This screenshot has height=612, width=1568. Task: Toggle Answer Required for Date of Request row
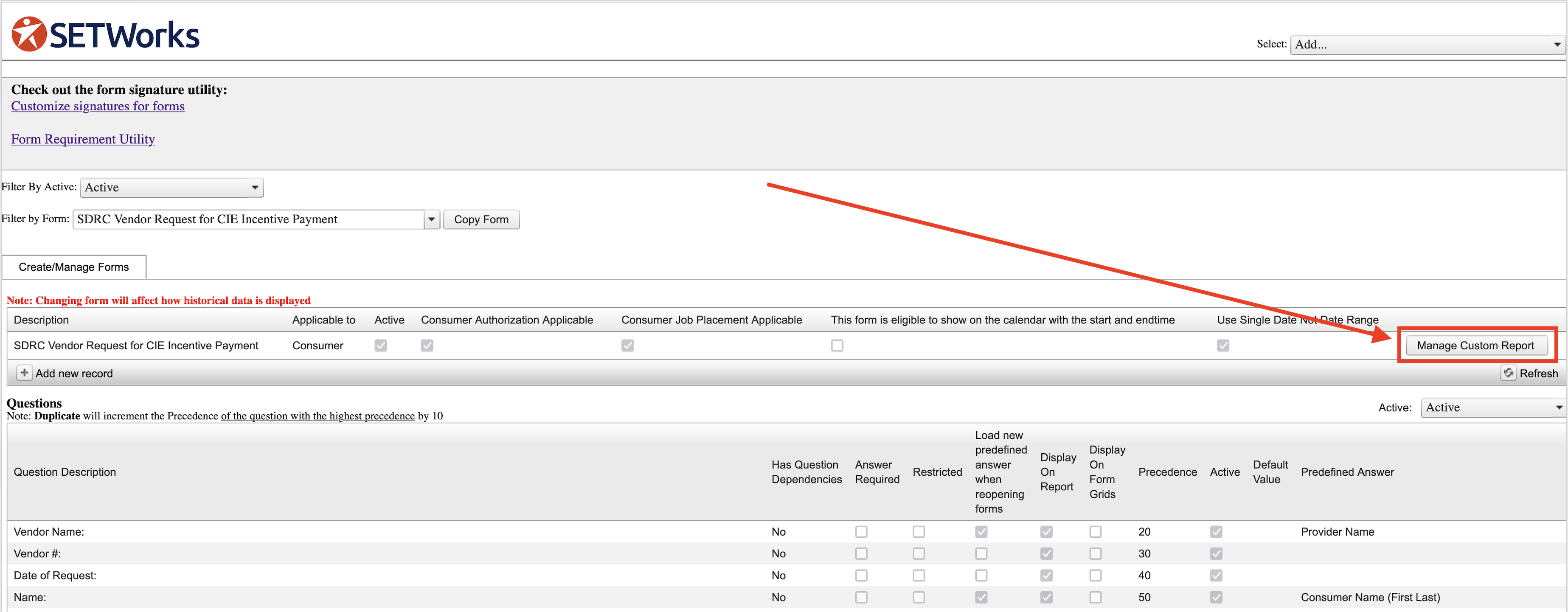coord(861,576)
